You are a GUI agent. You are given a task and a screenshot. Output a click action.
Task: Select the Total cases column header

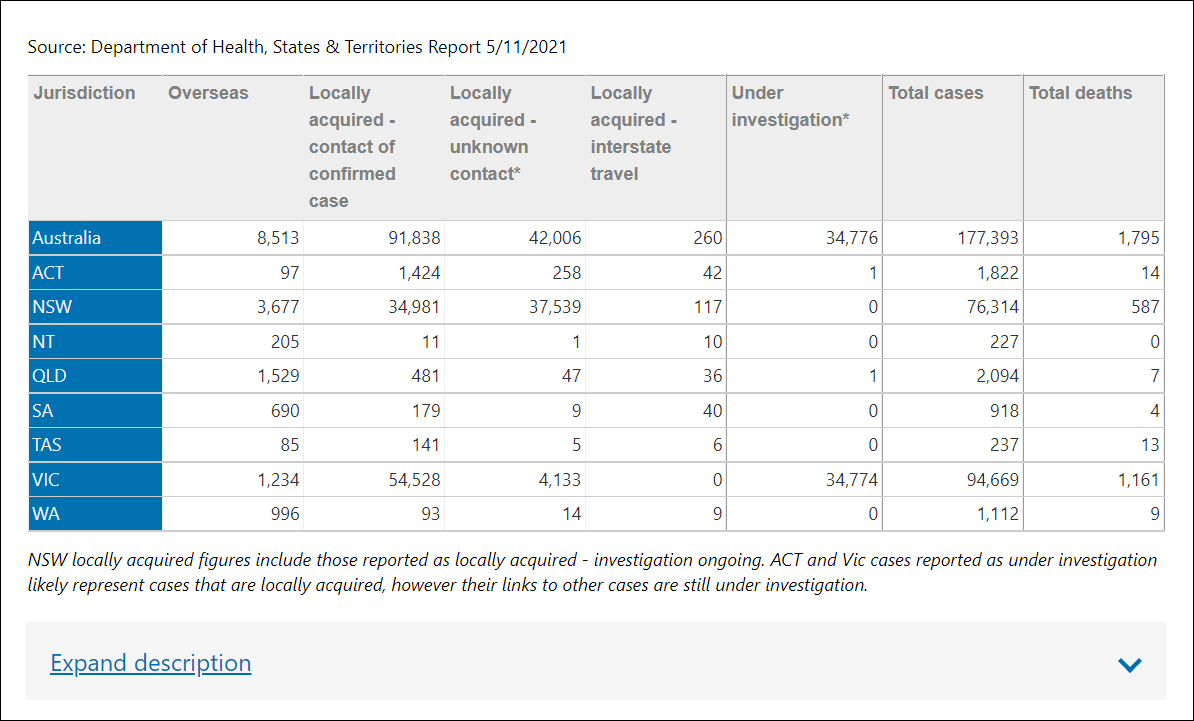click(935, 93)
